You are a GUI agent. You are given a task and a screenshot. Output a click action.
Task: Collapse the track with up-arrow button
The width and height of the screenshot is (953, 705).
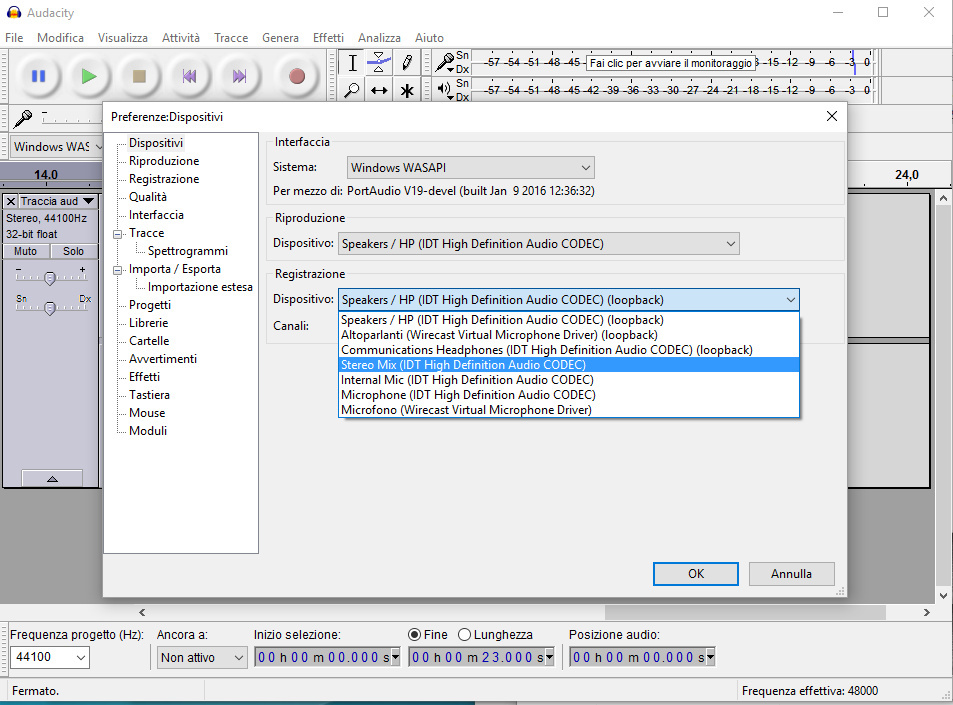click(x=52, y=478)
